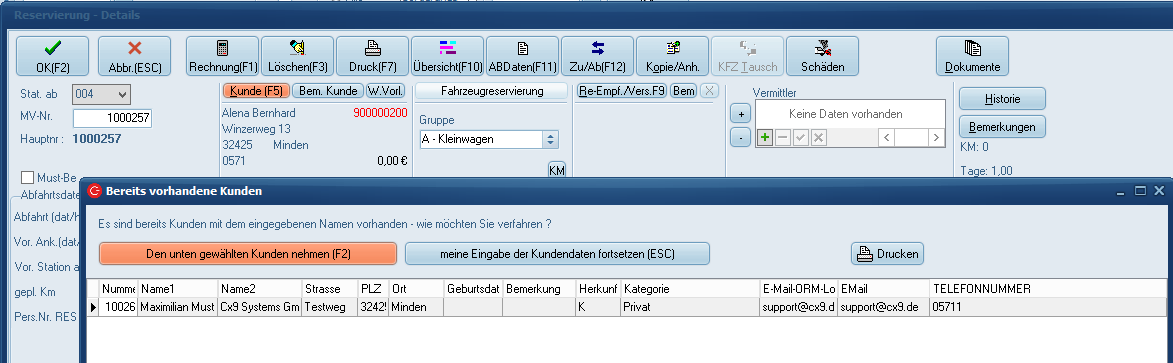Maximize the Bereits vorhandene Kunden dialog
This screenshot has width=1173, height=363.
tap(1140, 191)
